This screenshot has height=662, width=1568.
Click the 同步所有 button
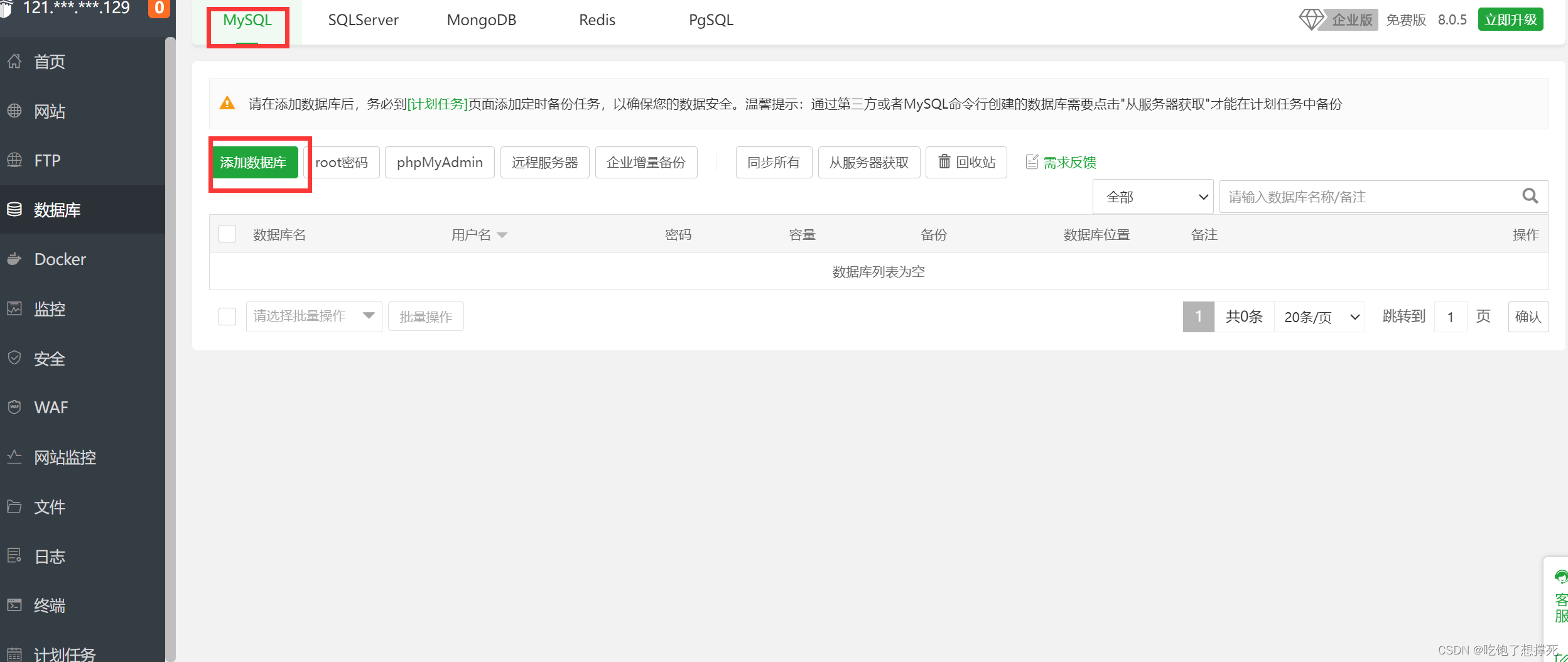click(x=774, y=163)
